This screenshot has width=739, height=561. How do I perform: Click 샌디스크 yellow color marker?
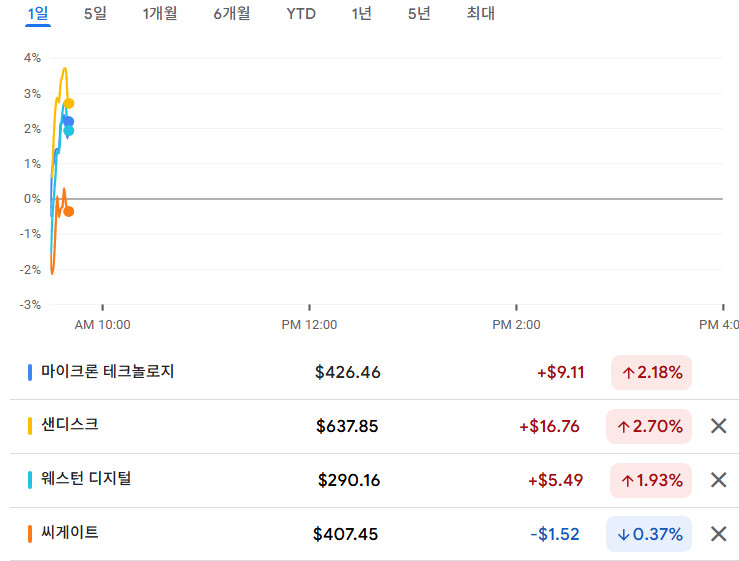[x=30, y=426]
